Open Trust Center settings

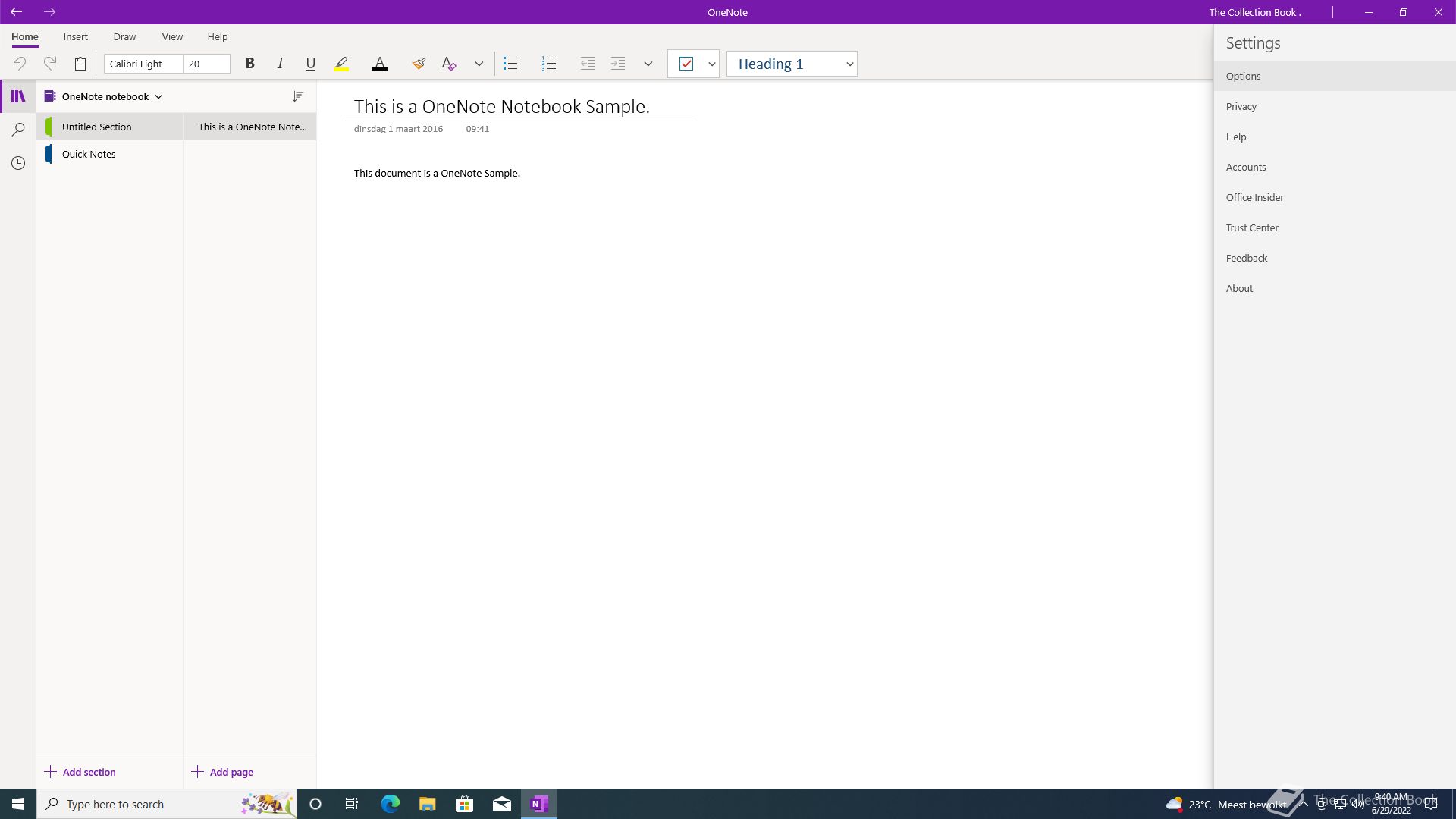click(x=1335, y=227)
